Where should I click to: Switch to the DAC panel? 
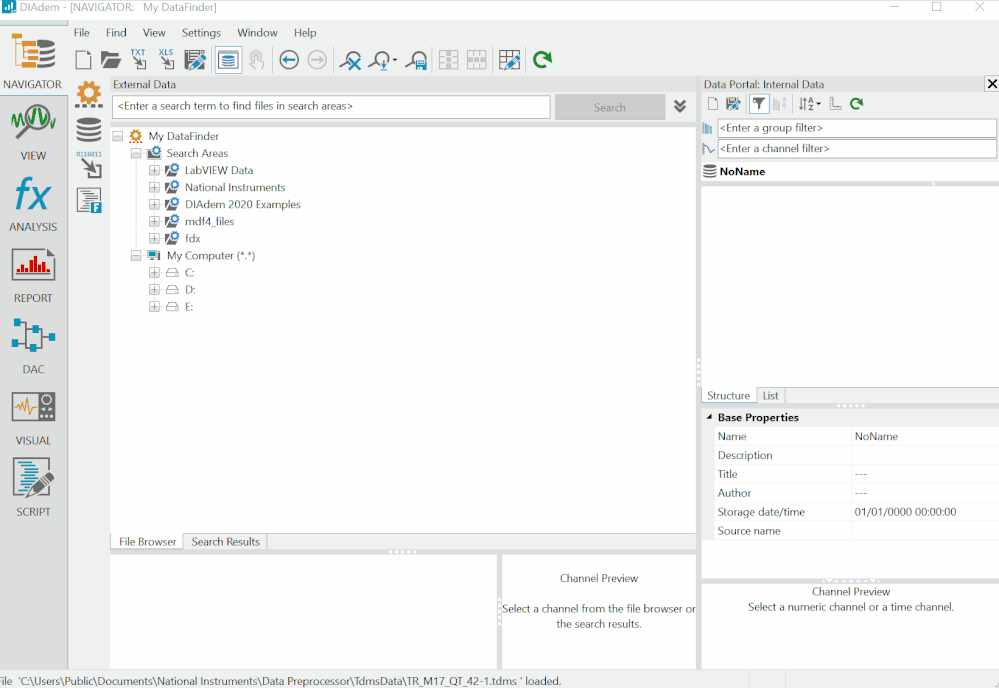[x=33, y=347]
